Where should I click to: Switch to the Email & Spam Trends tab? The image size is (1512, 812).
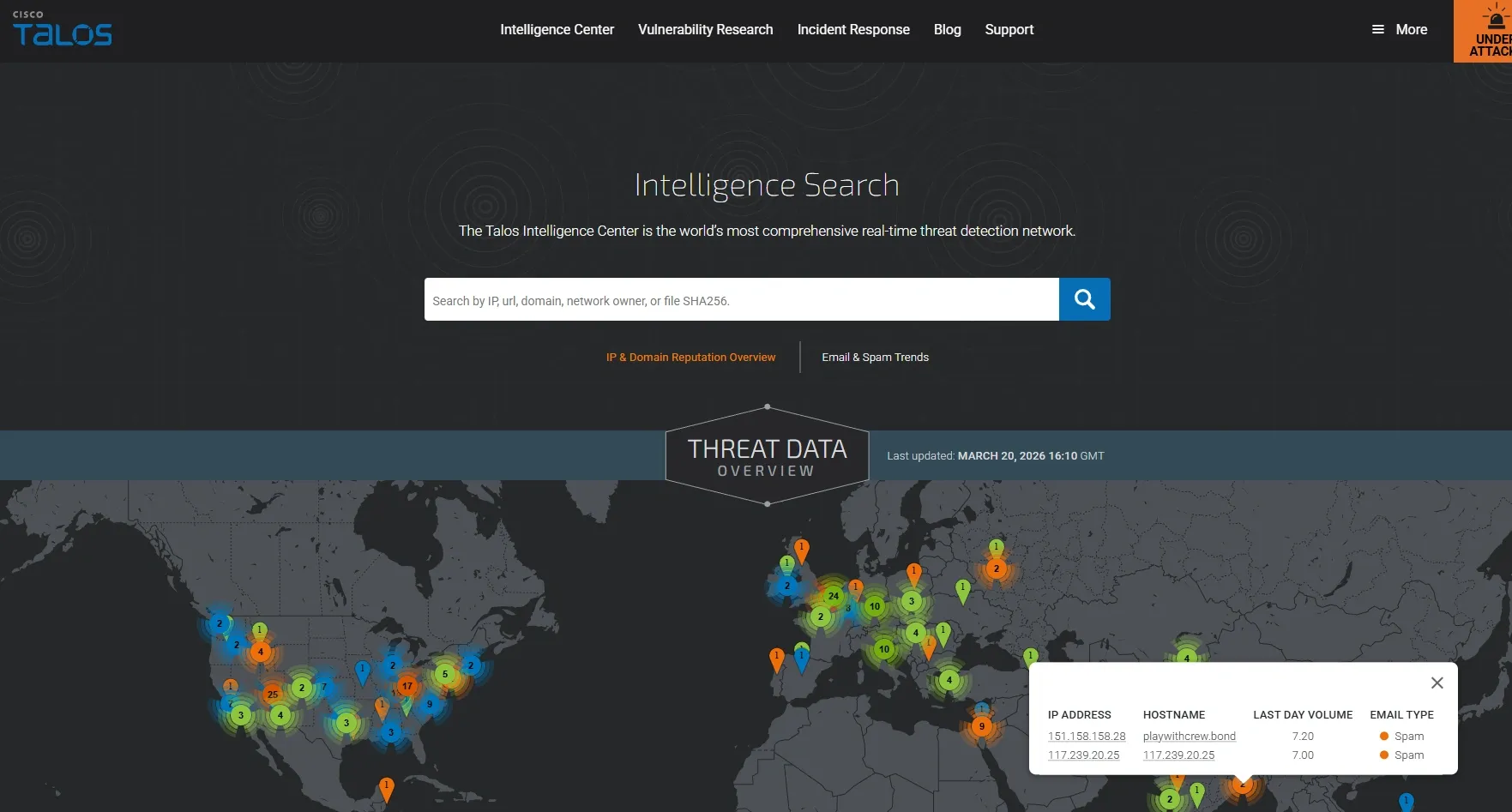(875, 358)
